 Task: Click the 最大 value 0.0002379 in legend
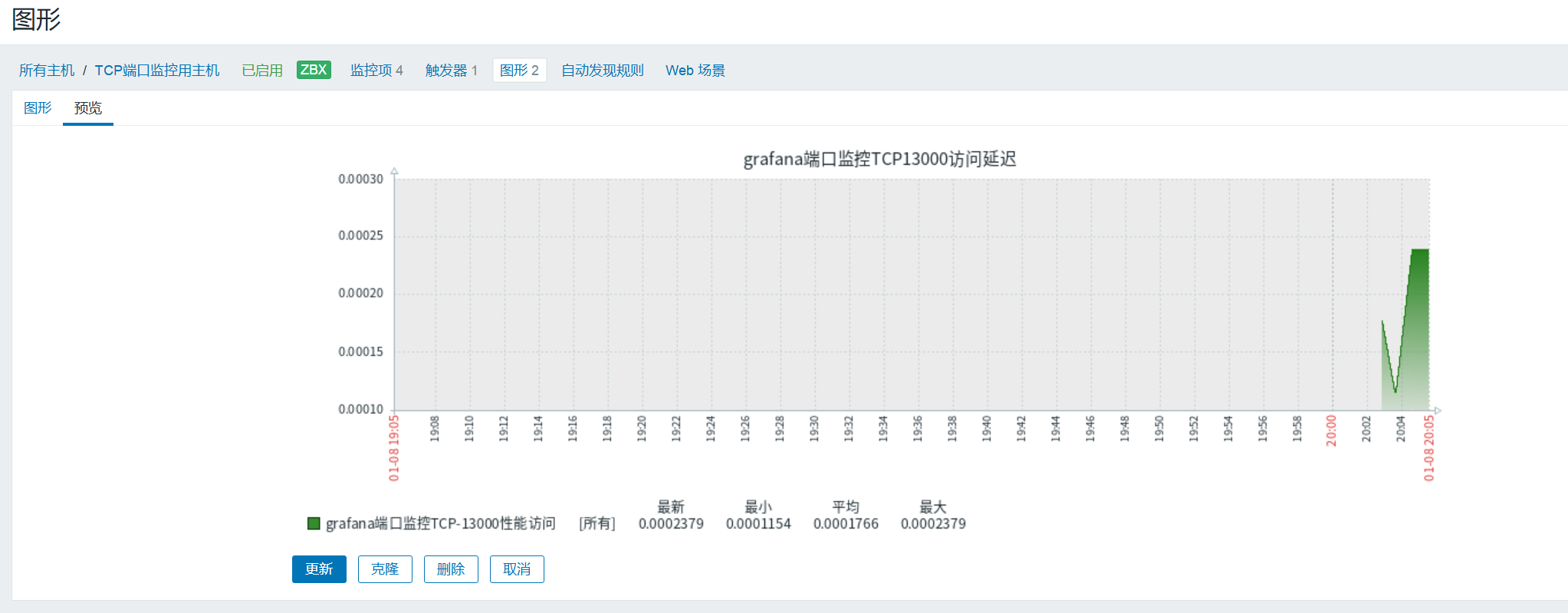pyautogui.click(x=933, y=524)
